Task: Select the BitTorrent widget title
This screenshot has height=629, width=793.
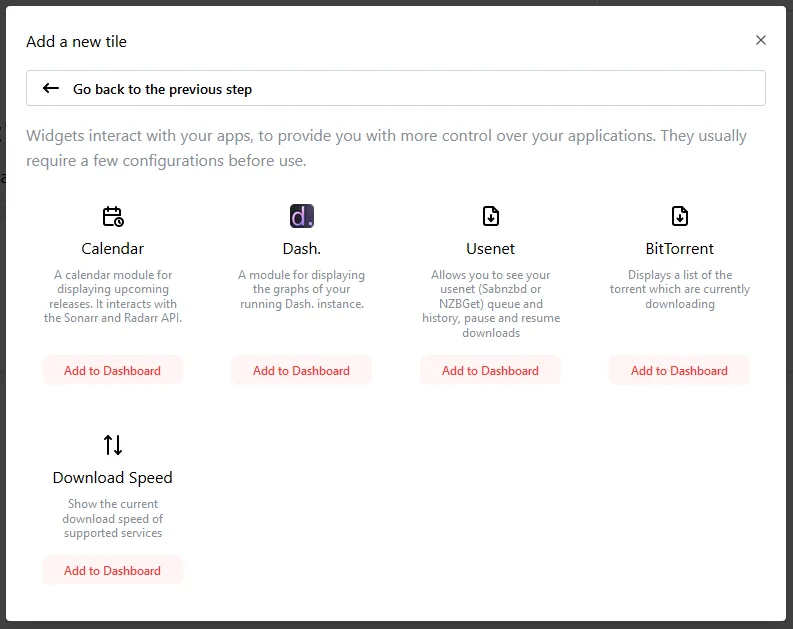Action: tap(679, 248)
